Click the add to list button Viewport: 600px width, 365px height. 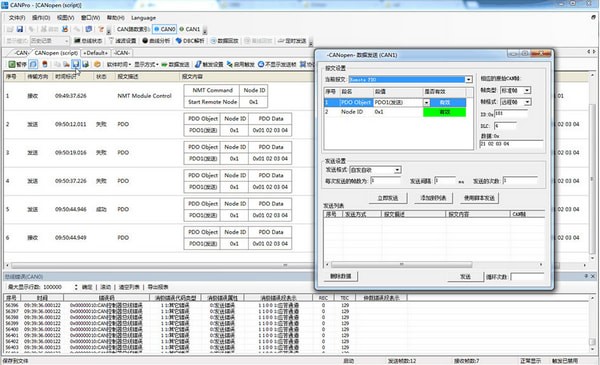pos(433,198)
